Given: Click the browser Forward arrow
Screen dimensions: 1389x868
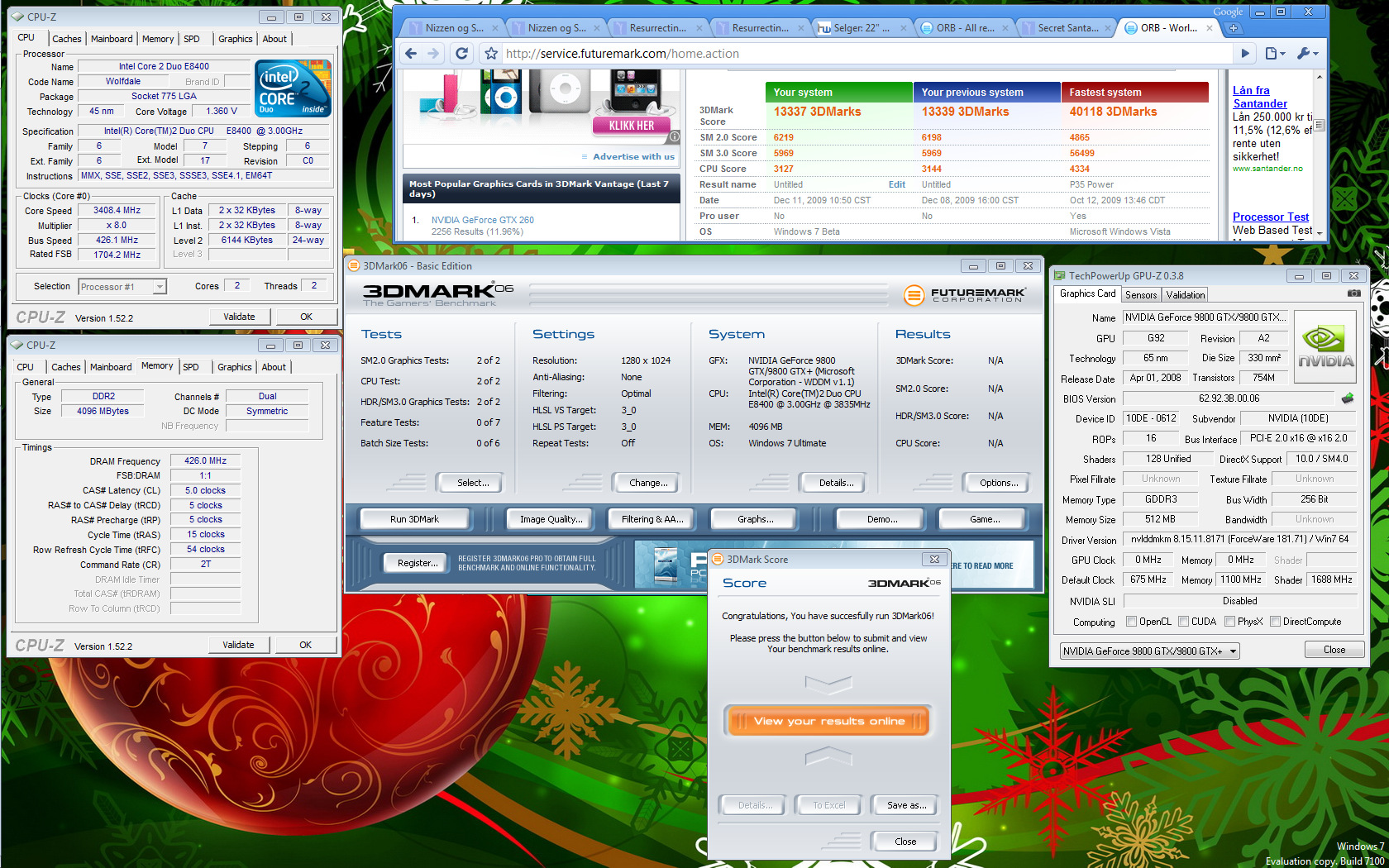Looking at the screenshot, I should click(x=433, y=54).
